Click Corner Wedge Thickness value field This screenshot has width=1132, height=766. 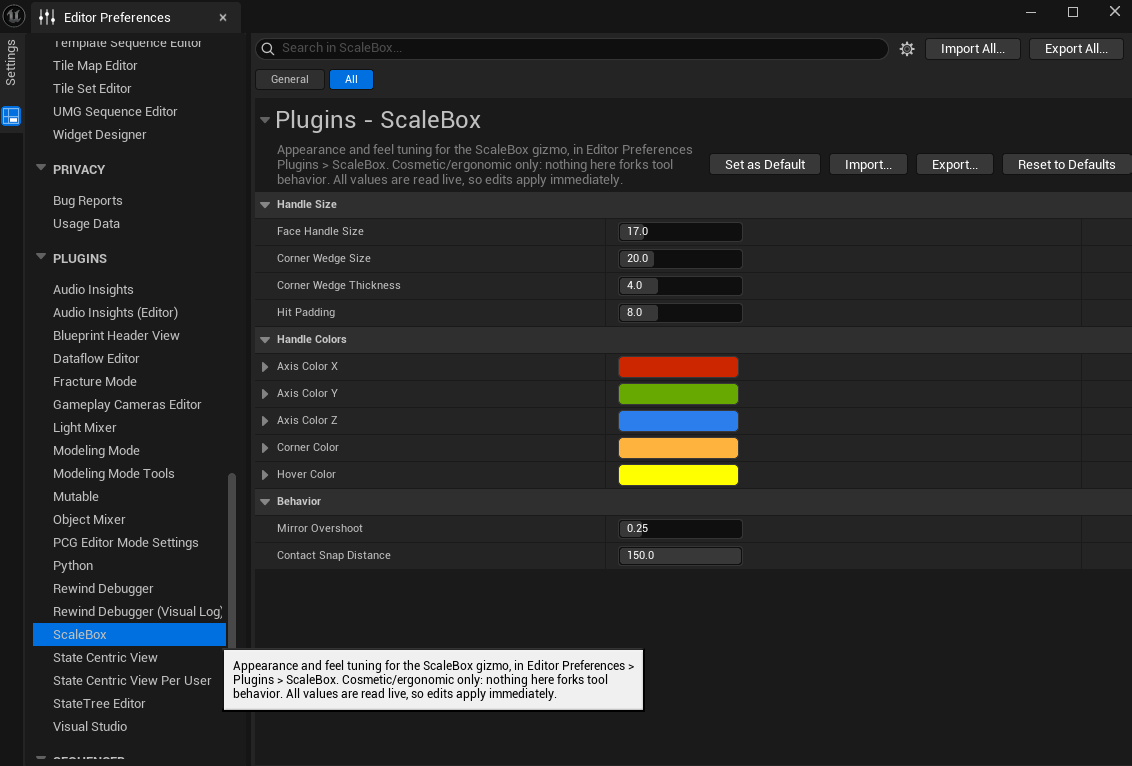pyautogui.click(x=680, y=286)
